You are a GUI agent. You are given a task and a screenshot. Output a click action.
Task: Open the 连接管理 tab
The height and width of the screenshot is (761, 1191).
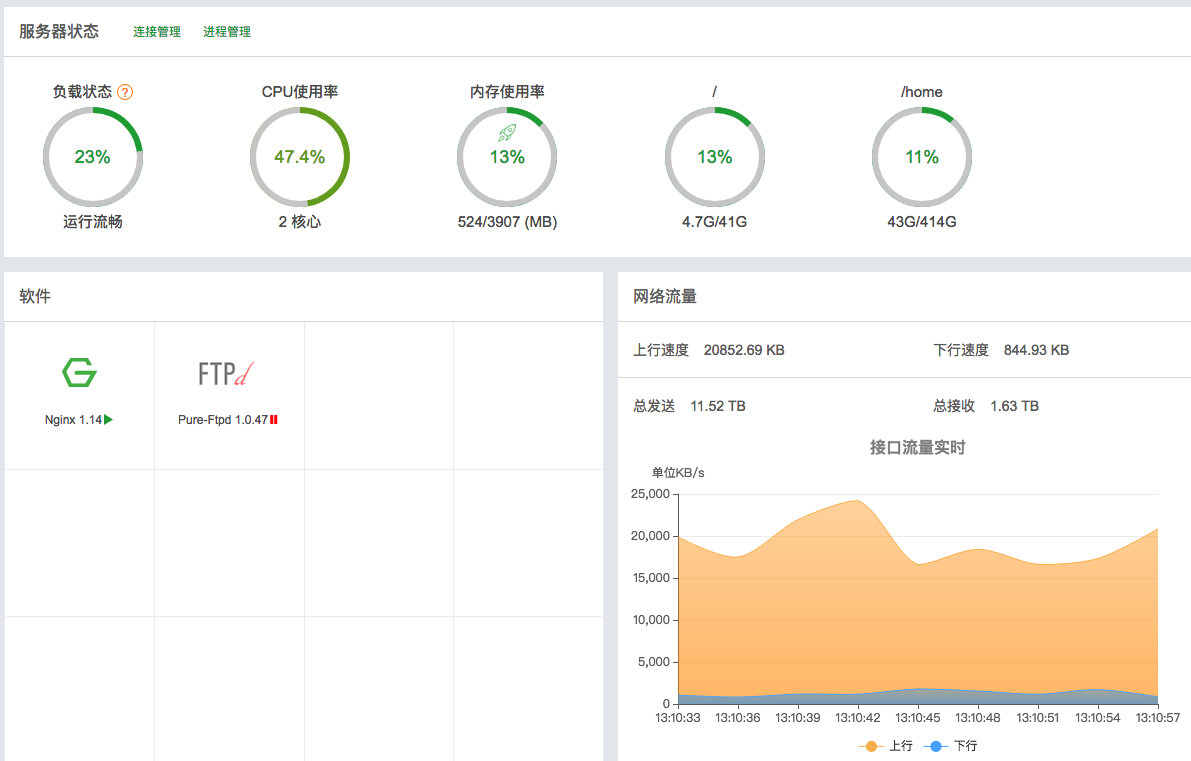[157, 32]
